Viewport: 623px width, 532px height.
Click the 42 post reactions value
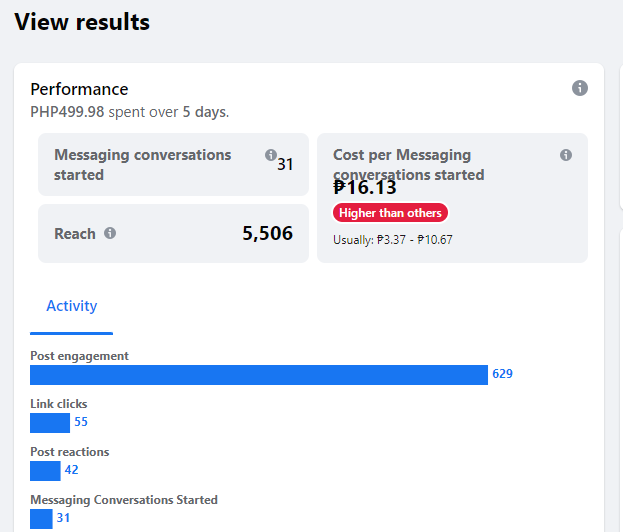click(71, 470)
